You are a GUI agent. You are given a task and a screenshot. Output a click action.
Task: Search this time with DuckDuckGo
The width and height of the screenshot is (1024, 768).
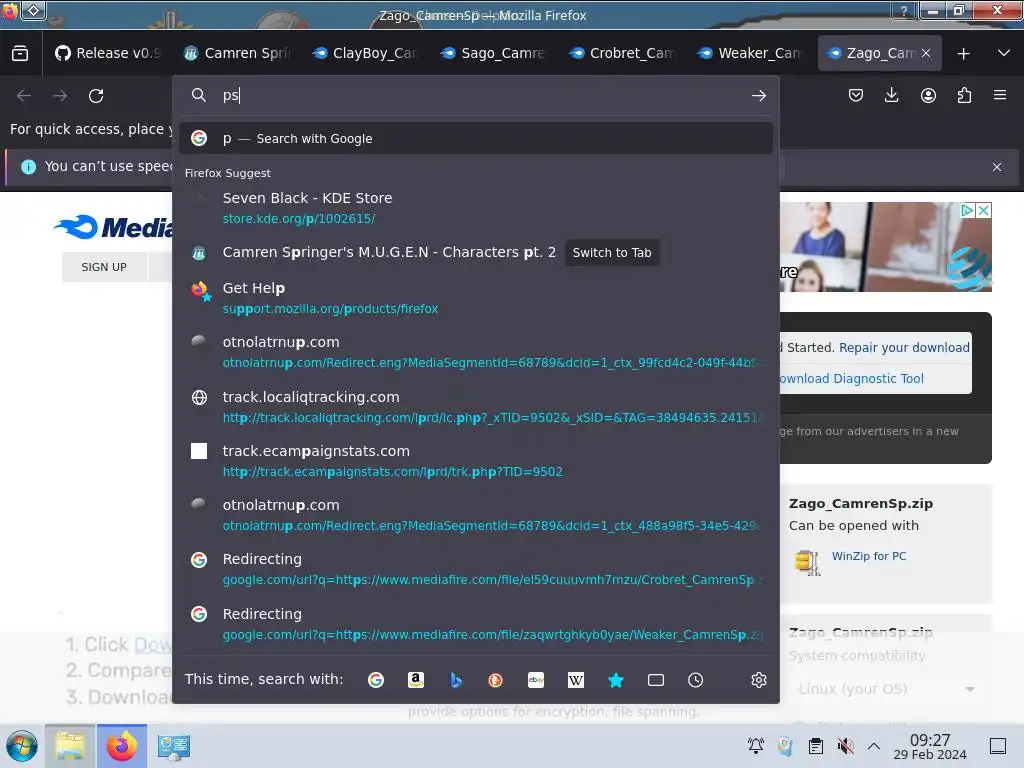tap(496, 680)
